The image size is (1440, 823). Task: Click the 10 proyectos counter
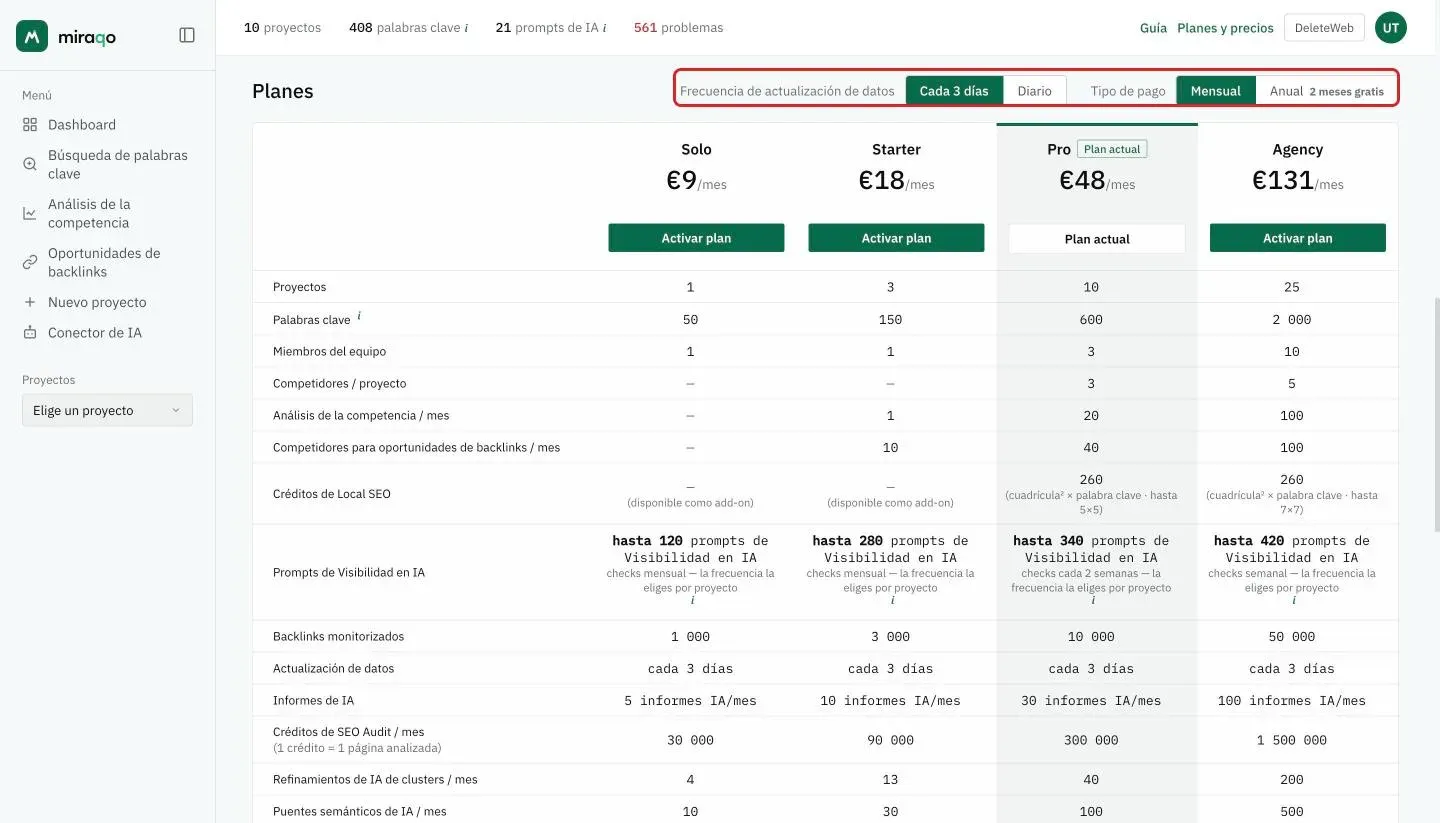click(282, 28)
